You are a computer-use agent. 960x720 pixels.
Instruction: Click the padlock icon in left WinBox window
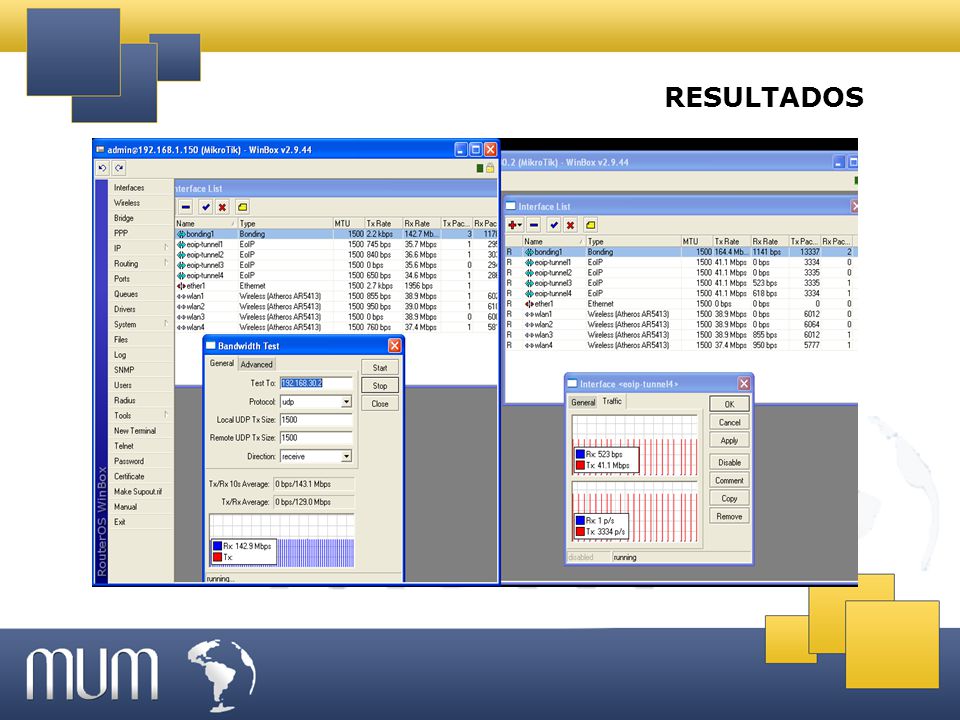[490, 168]
